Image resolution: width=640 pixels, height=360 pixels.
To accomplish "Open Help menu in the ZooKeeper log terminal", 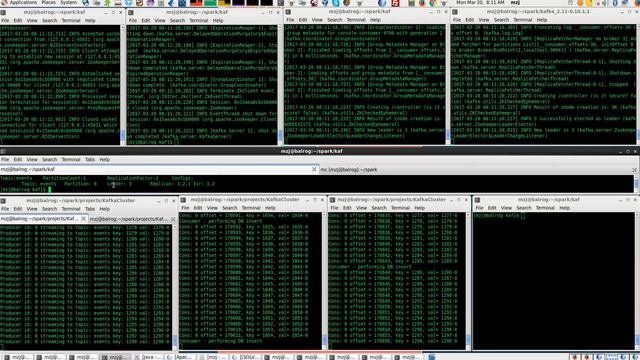I will point(90,20).
